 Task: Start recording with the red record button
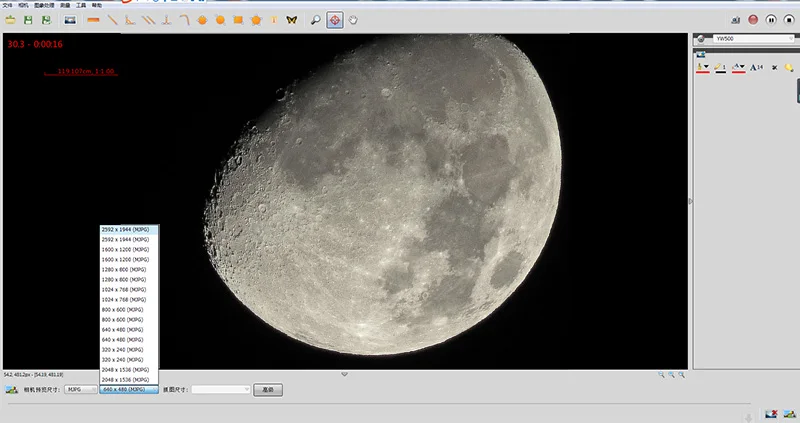coord(753,19)
